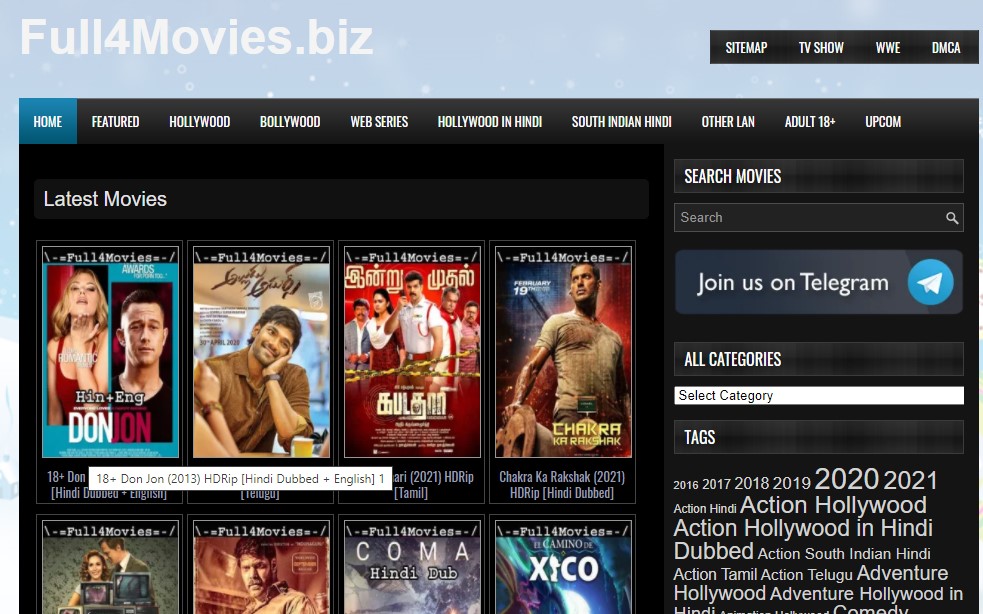This screenshot has height=614, width=983.
Task: Open the Action Tamil tag
Action: click(715, 574)
